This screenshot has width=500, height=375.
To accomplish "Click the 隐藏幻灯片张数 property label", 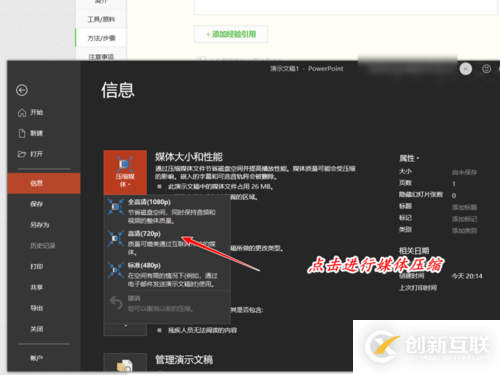I will 421,194.
